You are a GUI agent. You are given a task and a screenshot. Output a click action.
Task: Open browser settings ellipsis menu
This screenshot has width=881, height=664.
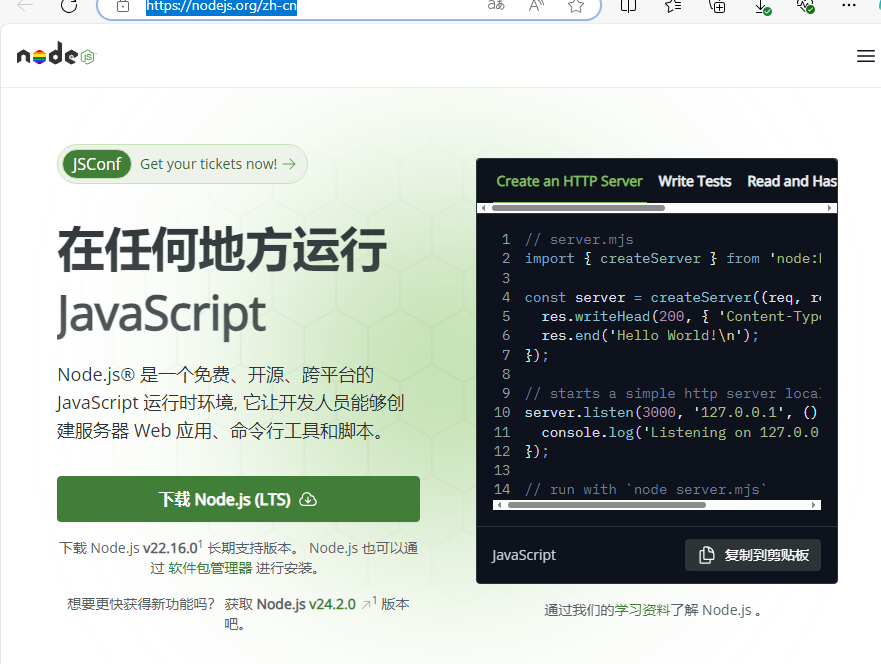(x=848, y=6)
